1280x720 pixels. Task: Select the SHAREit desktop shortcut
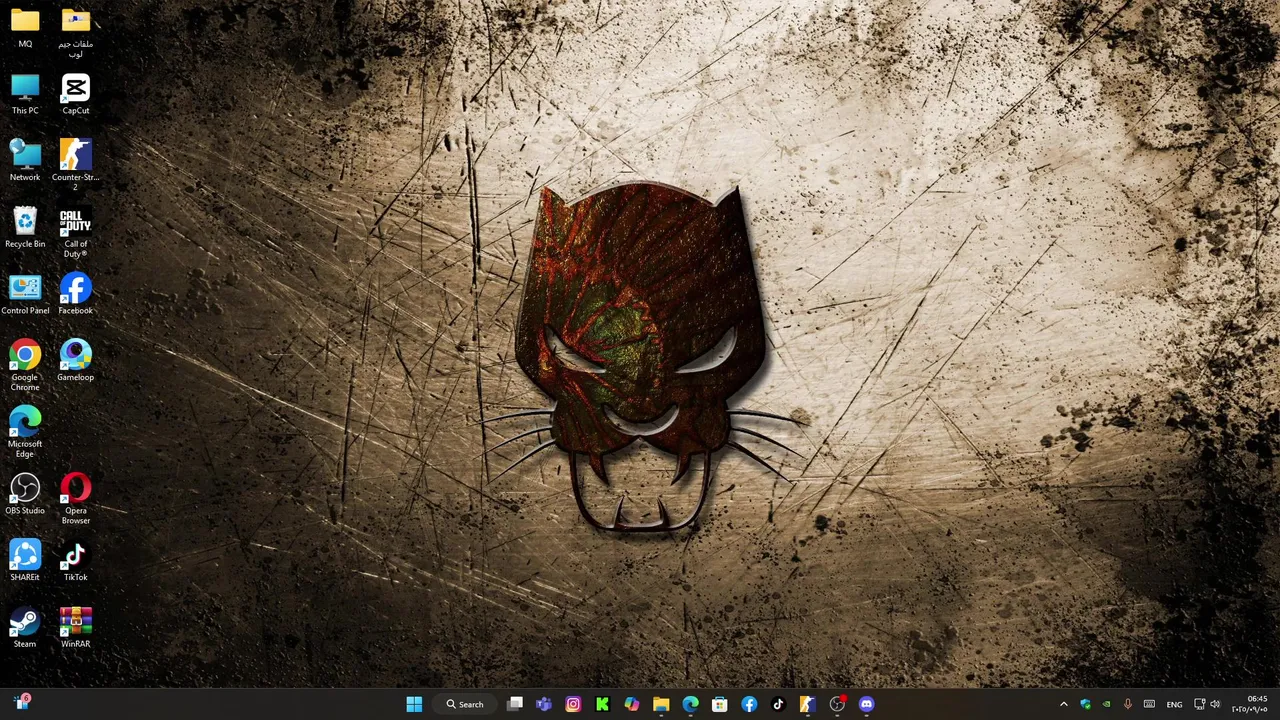[x=25, y=560]
